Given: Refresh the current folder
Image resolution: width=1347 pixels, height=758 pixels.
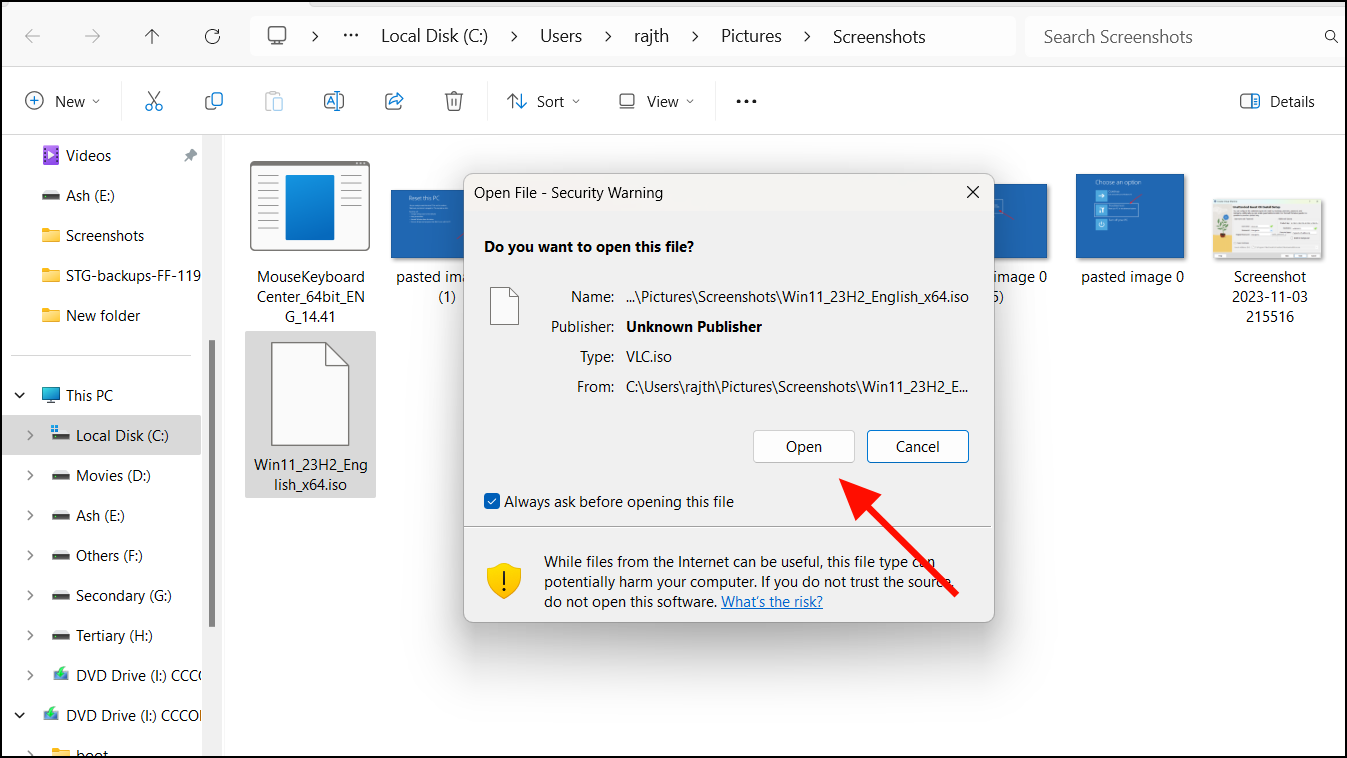Looking at the screenshot, I should (212, 36).
